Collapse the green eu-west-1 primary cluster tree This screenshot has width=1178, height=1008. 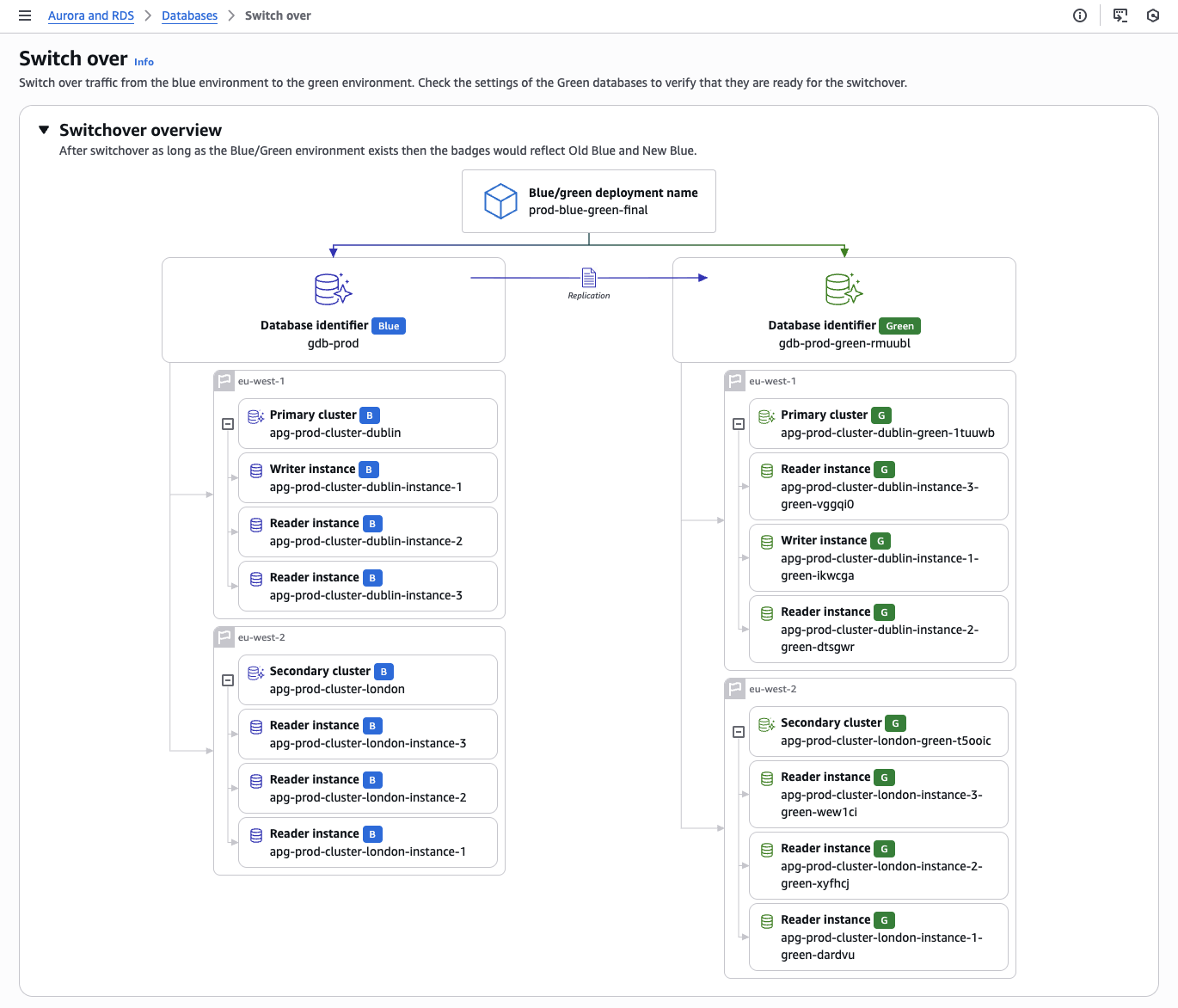(739, 424)
